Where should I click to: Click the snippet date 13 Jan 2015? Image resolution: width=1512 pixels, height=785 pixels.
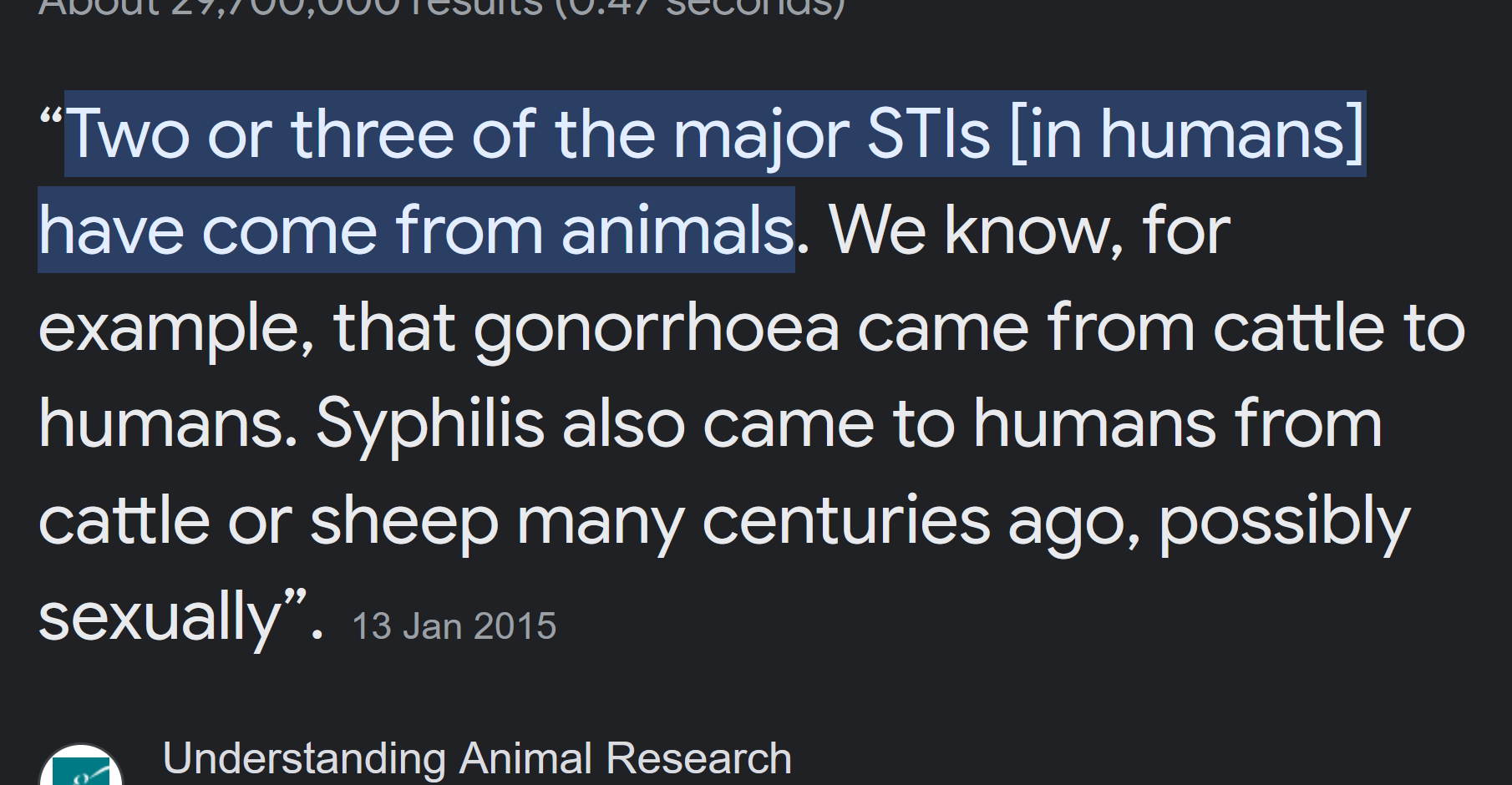click(454, 626)
